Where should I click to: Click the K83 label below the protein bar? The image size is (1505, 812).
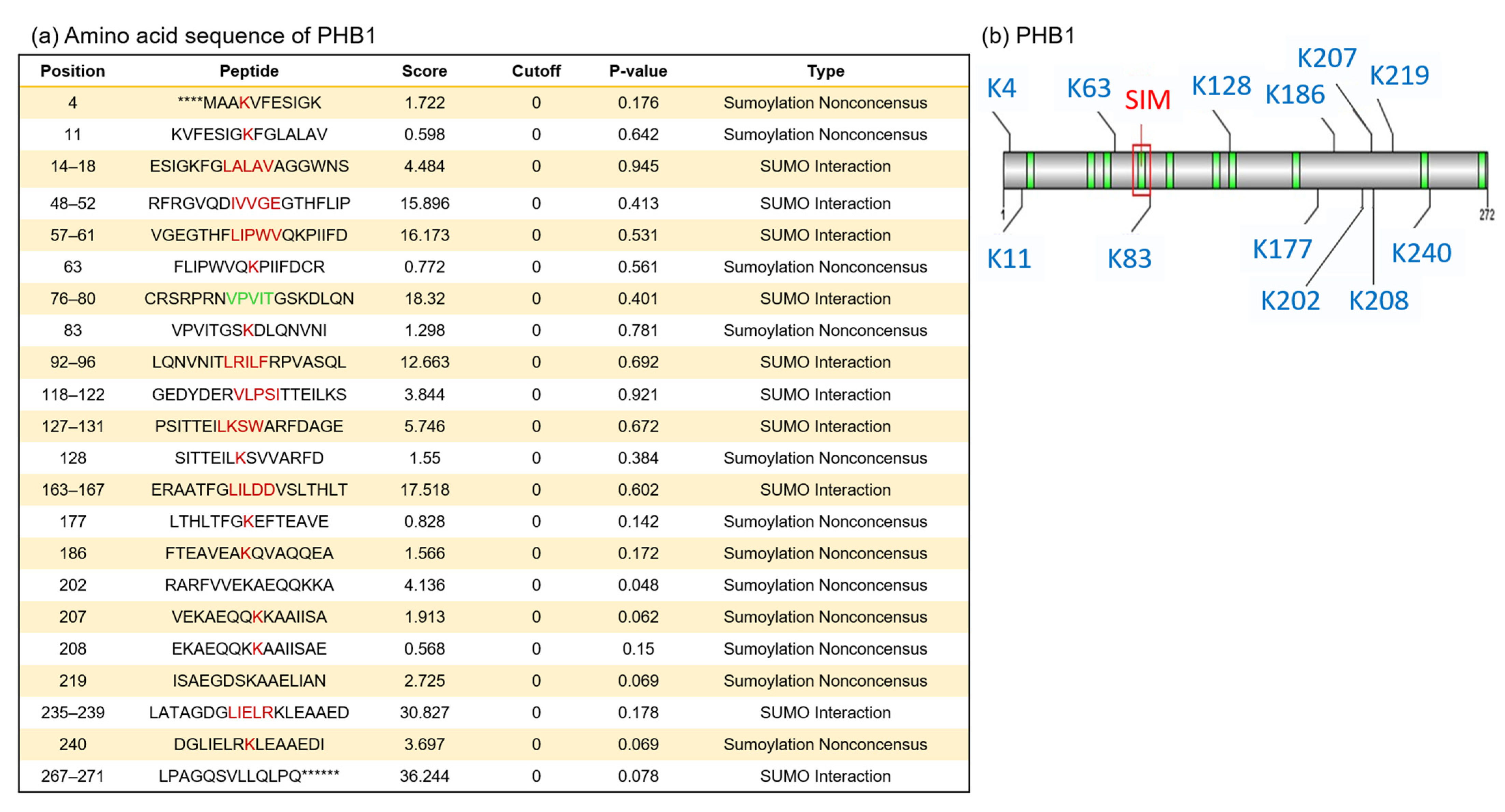[1129, 258]
